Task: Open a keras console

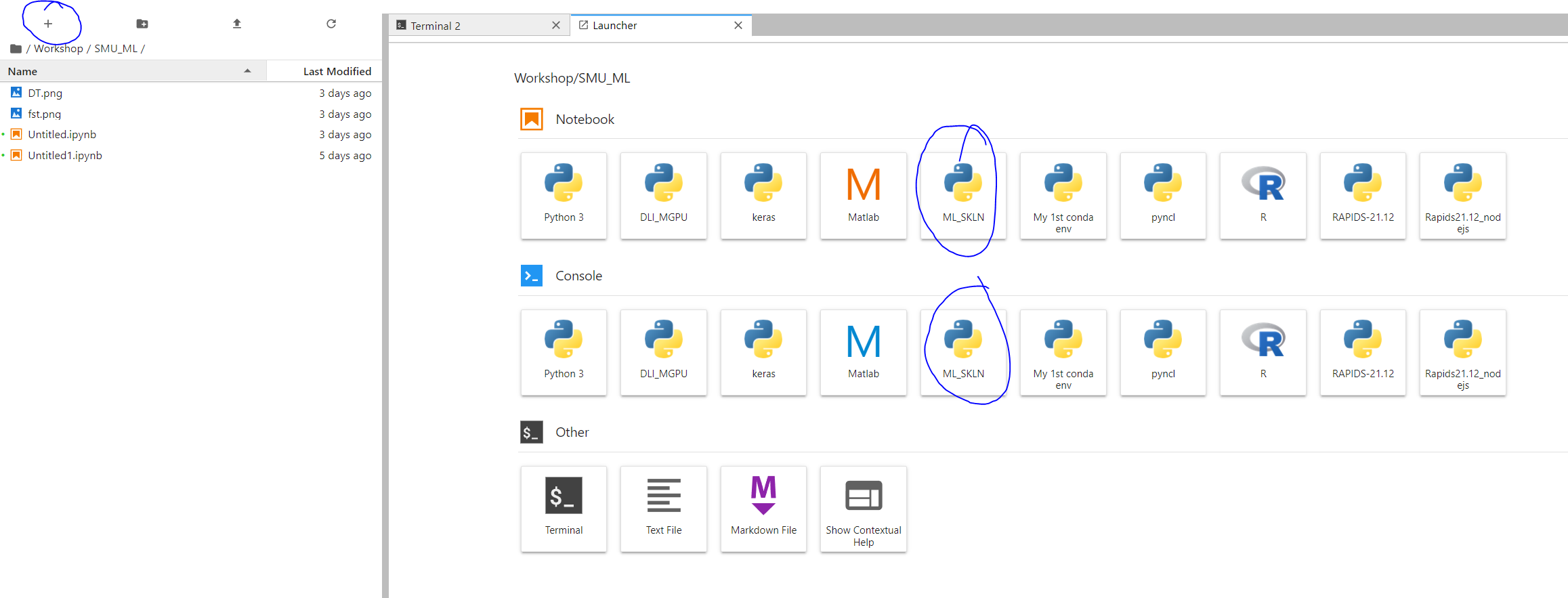Action: point(763,352)
